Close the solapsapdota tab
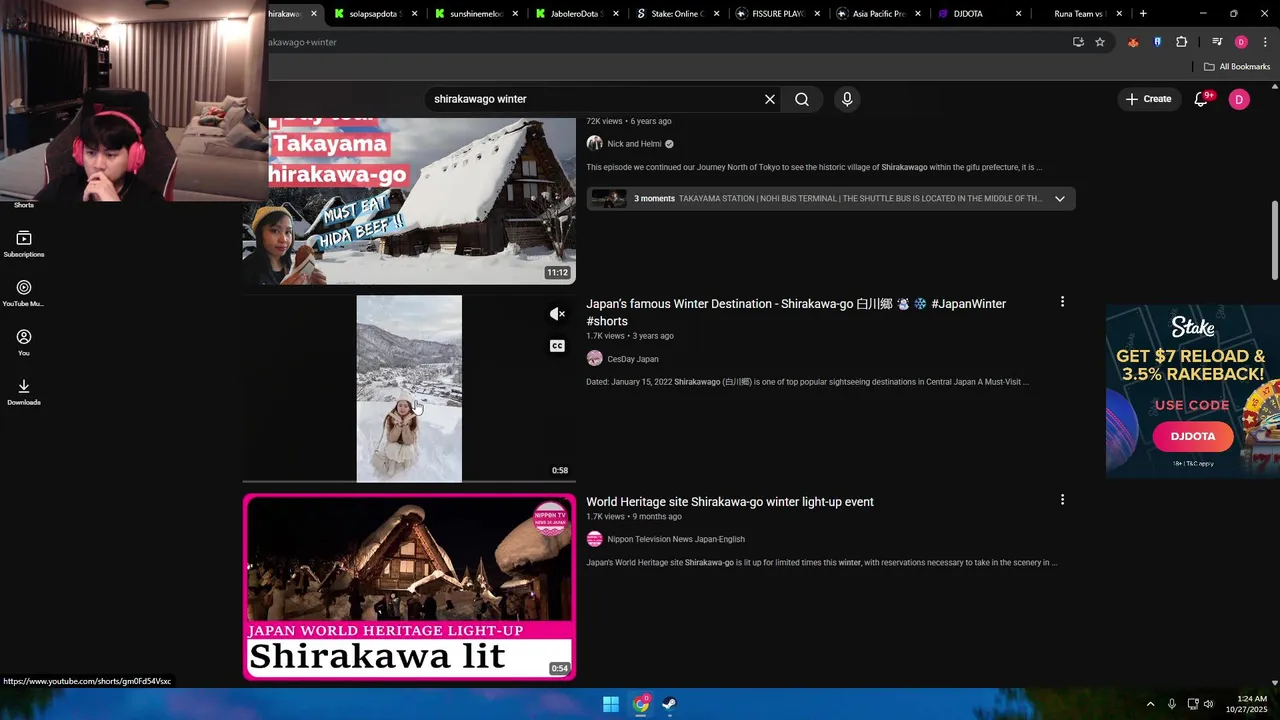 click(x=414, y=14)
